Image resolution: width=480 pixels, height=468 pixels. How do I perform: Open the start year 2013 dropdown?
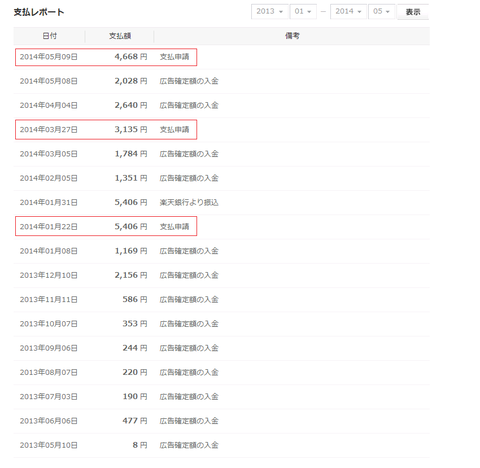269,12
